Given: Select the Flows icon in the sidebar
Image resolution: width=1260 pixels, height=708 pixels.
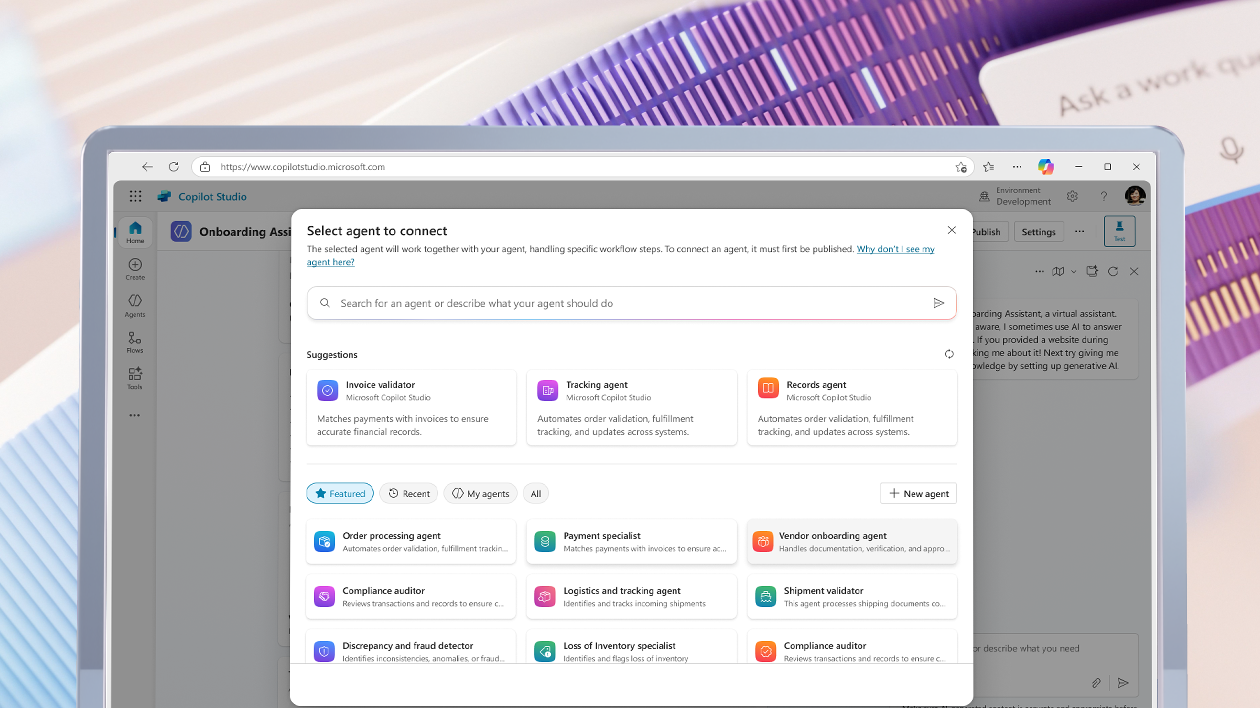Looking at the screenshot, I should click(x=135, y=340).
